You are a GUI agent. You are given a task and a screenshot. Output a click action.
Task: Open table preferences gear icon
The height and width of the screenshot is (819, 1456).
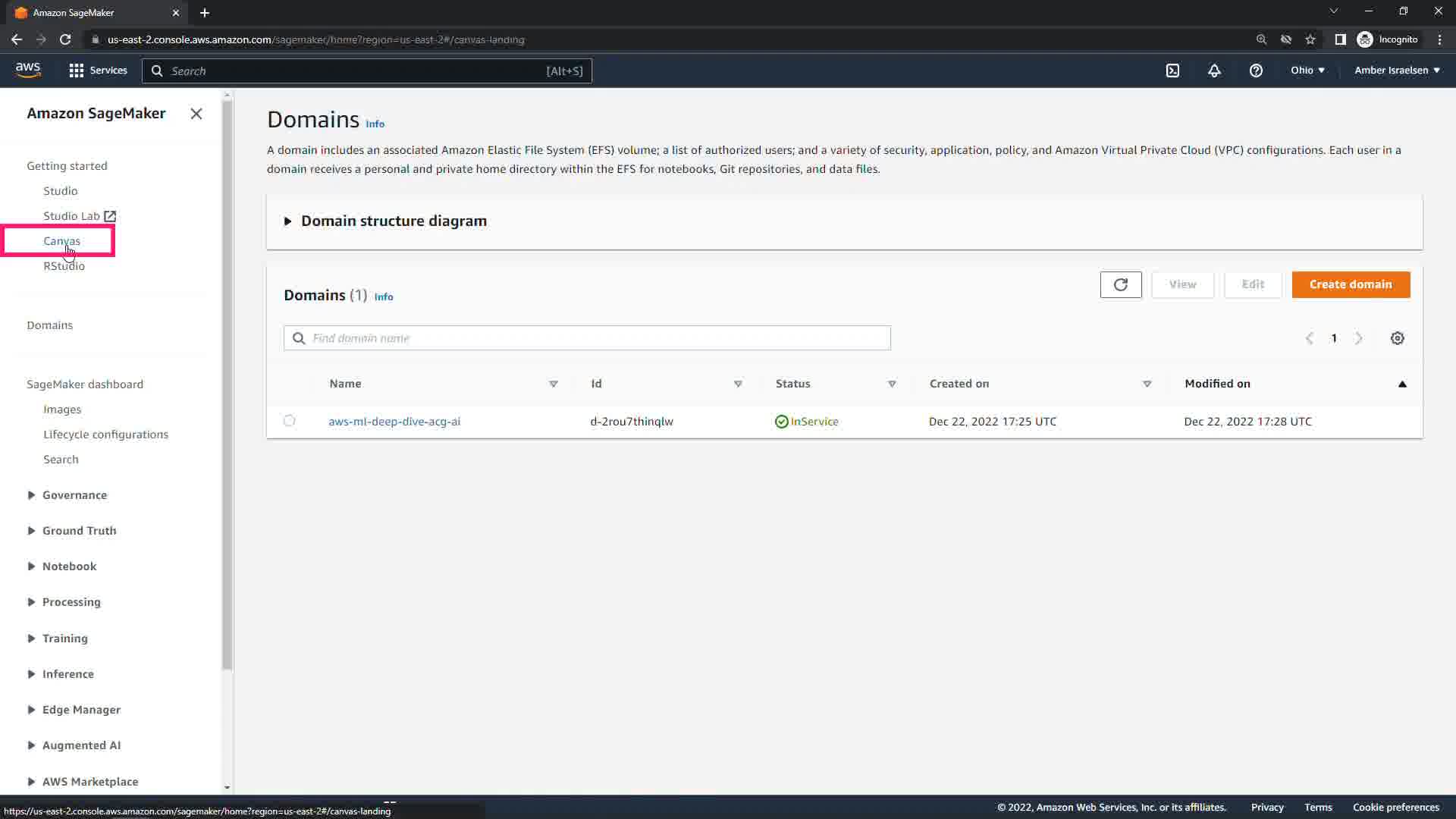coord(1397,338)
